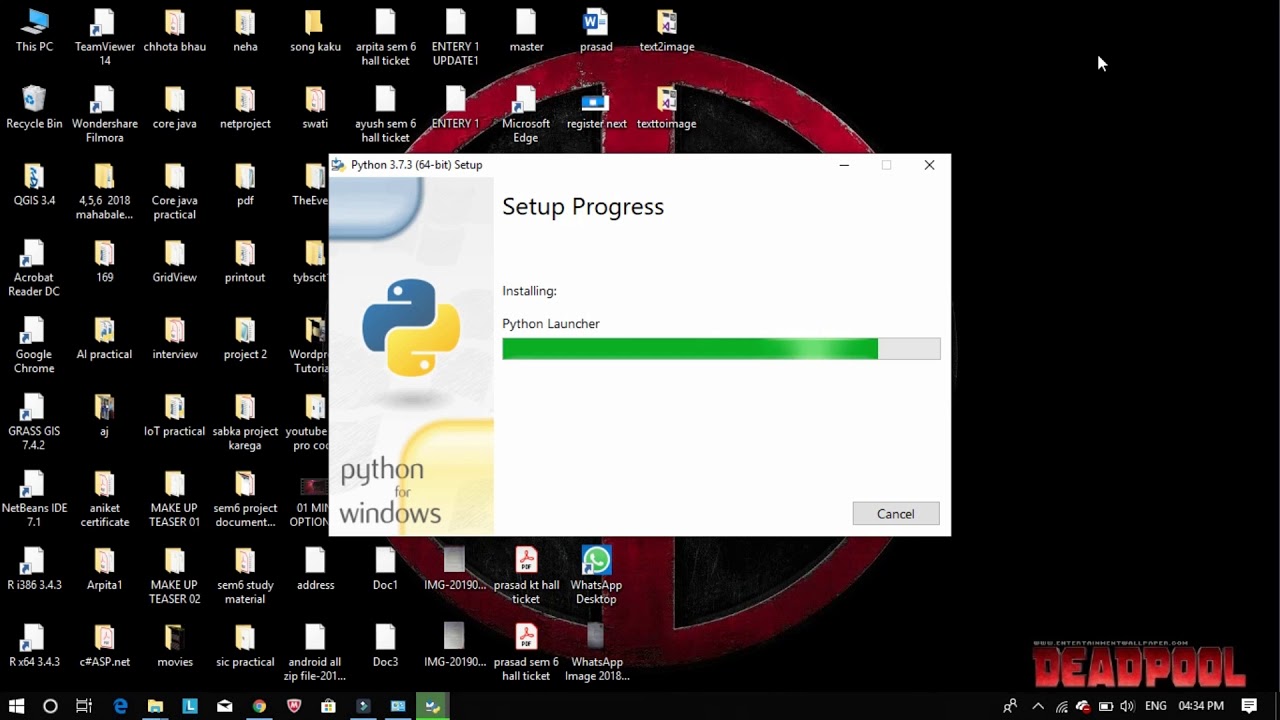Select the chhota bhau folder

[174, 31]
